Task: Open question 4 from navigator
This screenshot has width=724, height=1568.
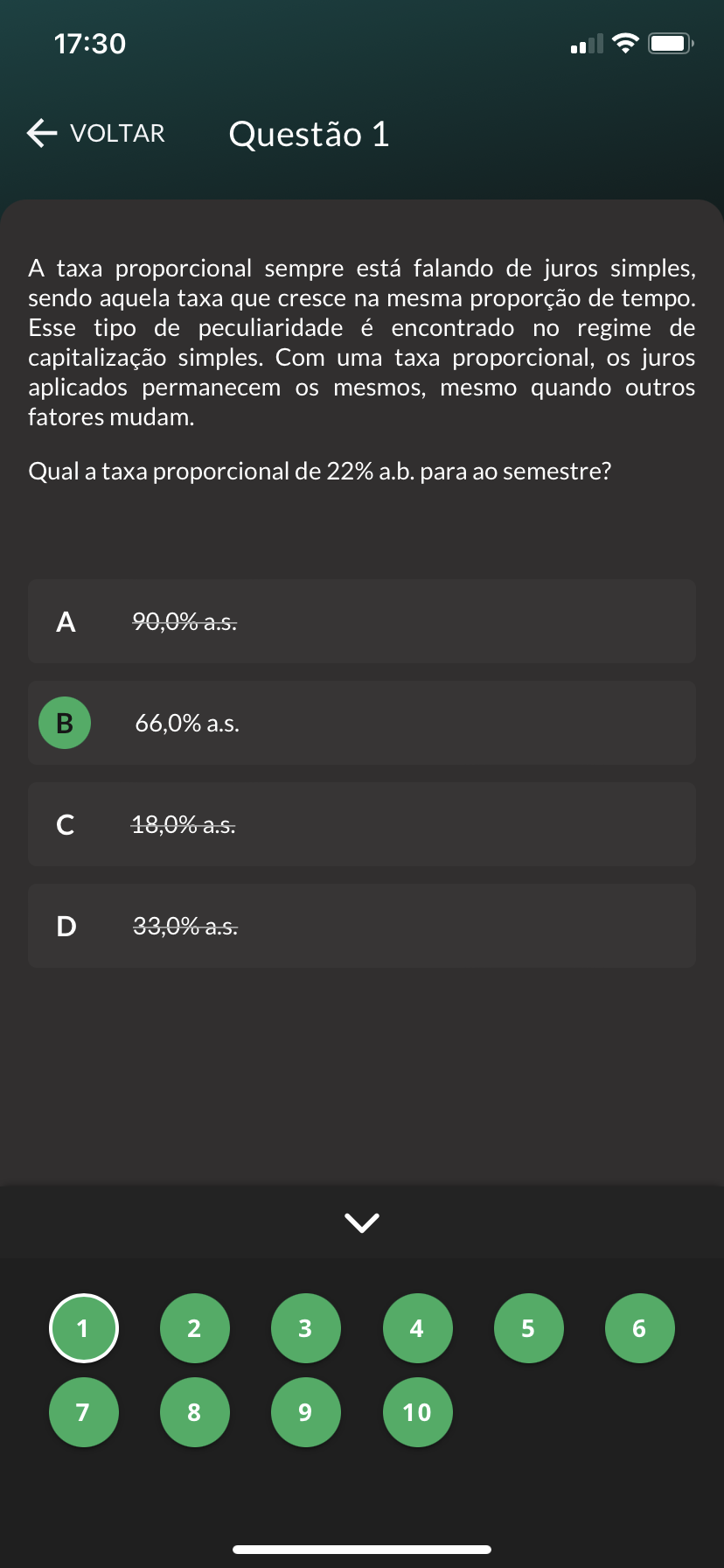Action: (x=417, y=1328)
